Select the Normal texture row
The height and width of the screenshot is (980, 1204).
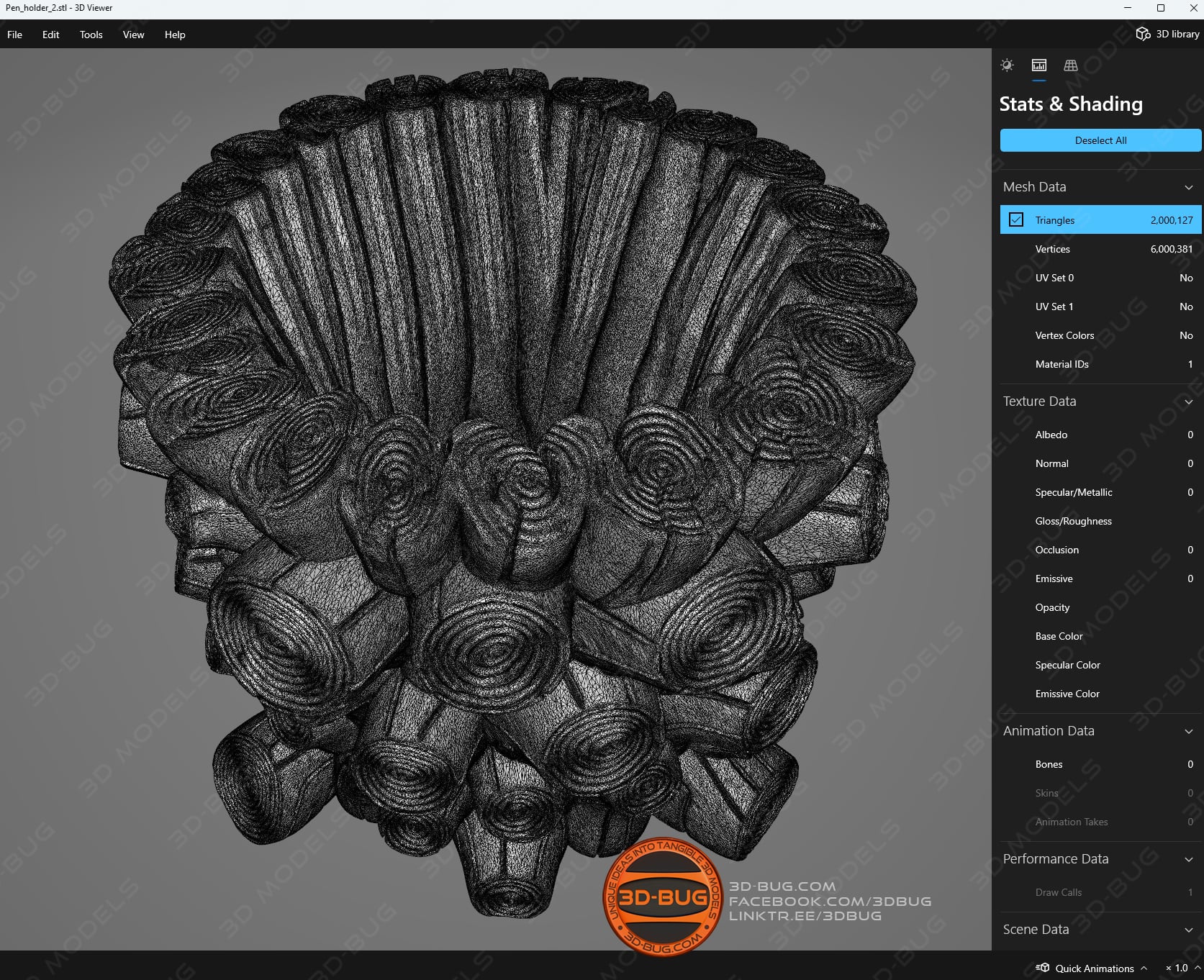point(1100,463)
